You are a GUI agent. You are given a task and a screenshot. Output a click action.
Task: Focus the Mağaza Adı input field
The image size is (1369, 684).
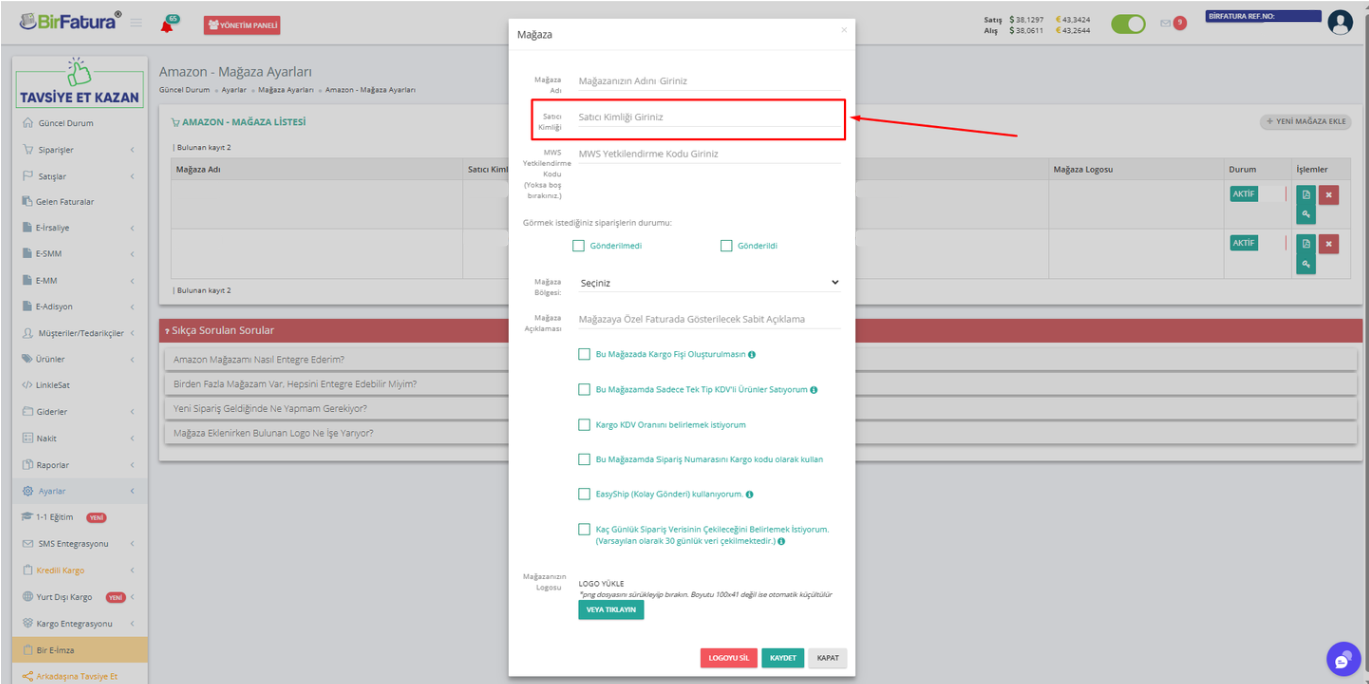point(709,81)
